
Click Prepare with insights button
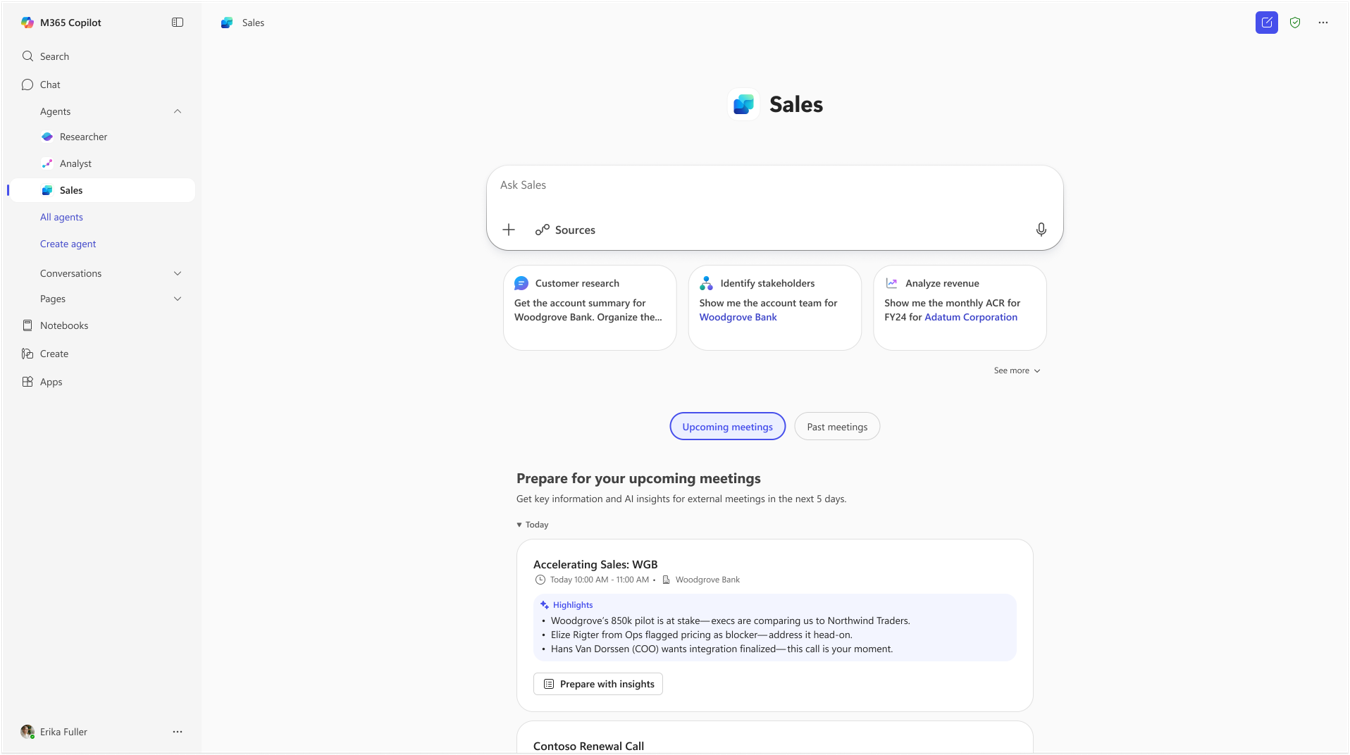click(x=598, y=684)
